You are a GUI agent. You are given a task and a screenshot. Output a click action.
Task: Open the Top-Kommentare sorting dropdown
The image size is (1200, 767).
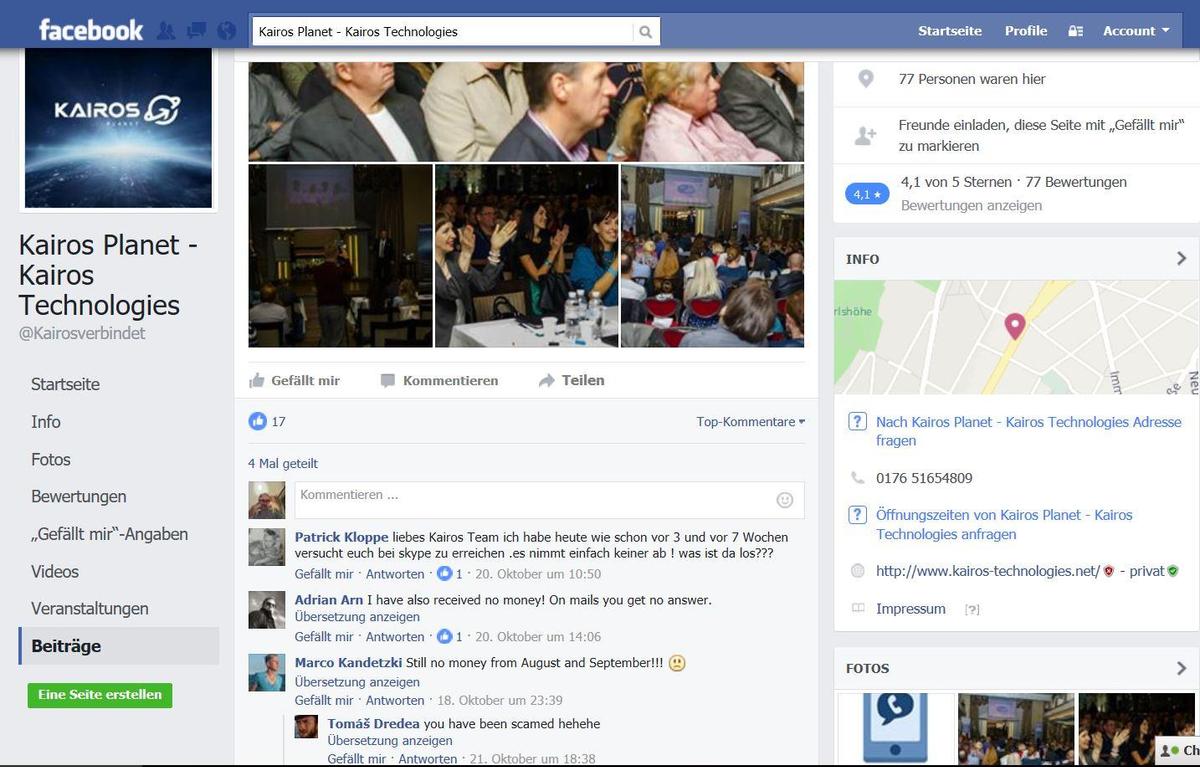751,422
